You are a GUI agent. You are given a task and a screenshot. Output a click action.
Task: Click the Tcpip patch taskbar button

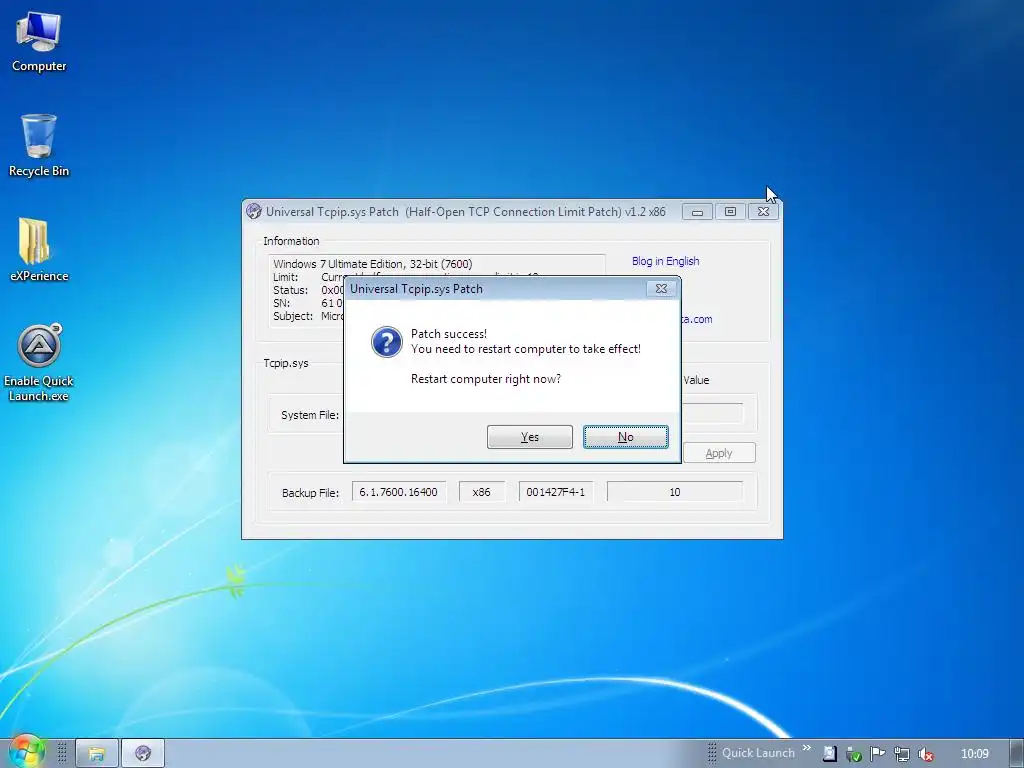[143, 754]
